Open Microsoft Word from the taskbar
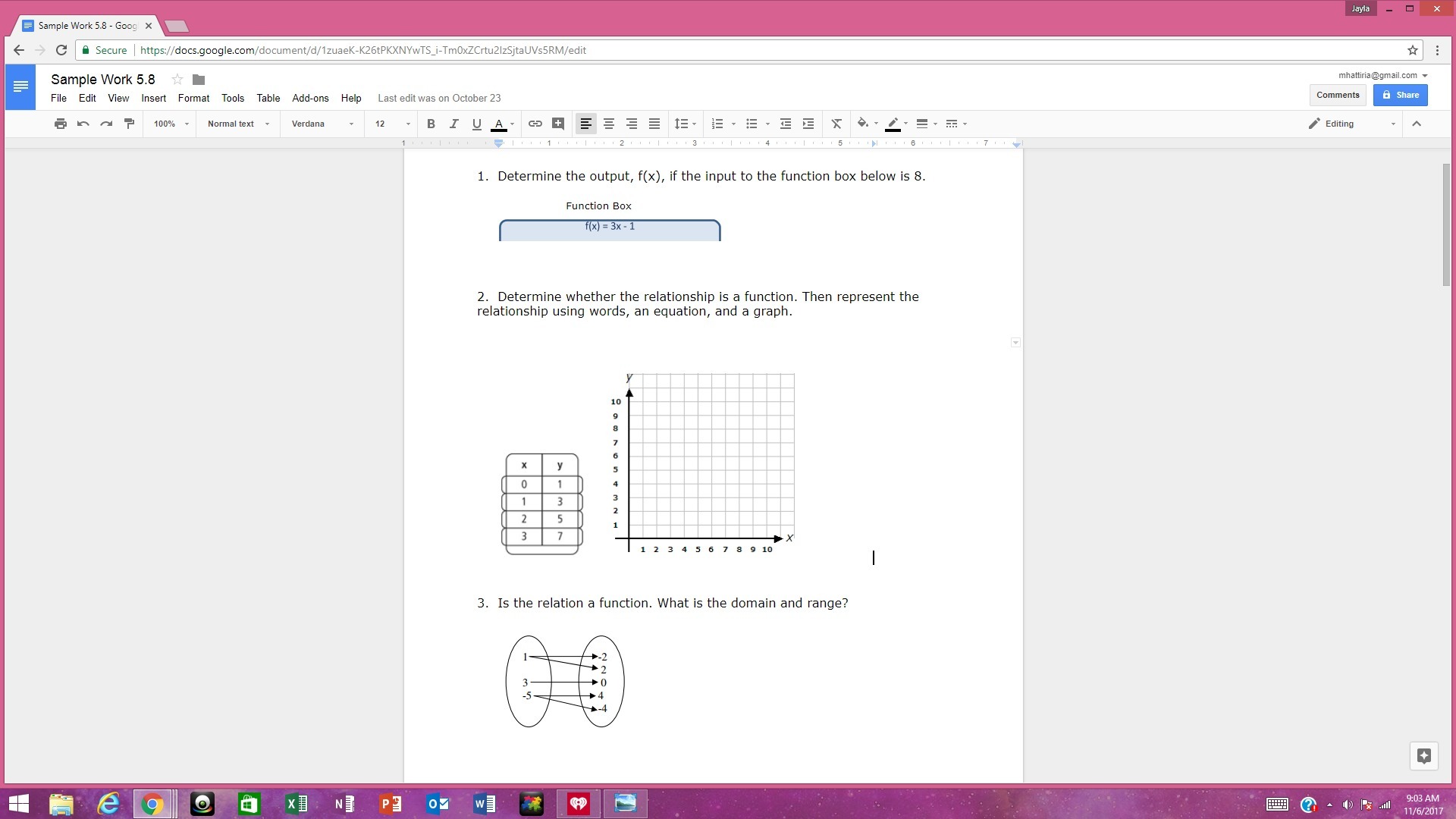 [x=484, y=803]
